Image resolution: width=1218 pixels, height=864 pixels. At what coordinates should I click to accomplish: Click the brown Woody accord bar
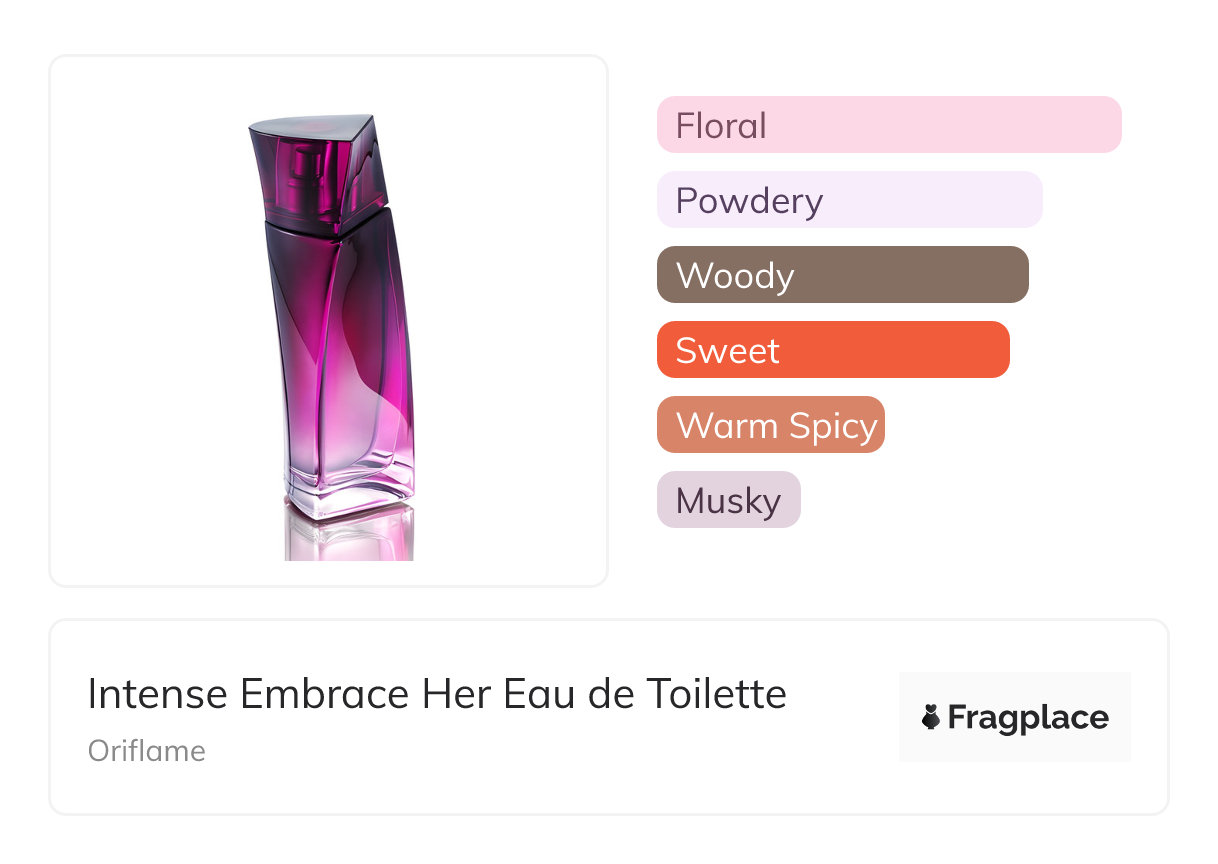click(x=842, y=275)
